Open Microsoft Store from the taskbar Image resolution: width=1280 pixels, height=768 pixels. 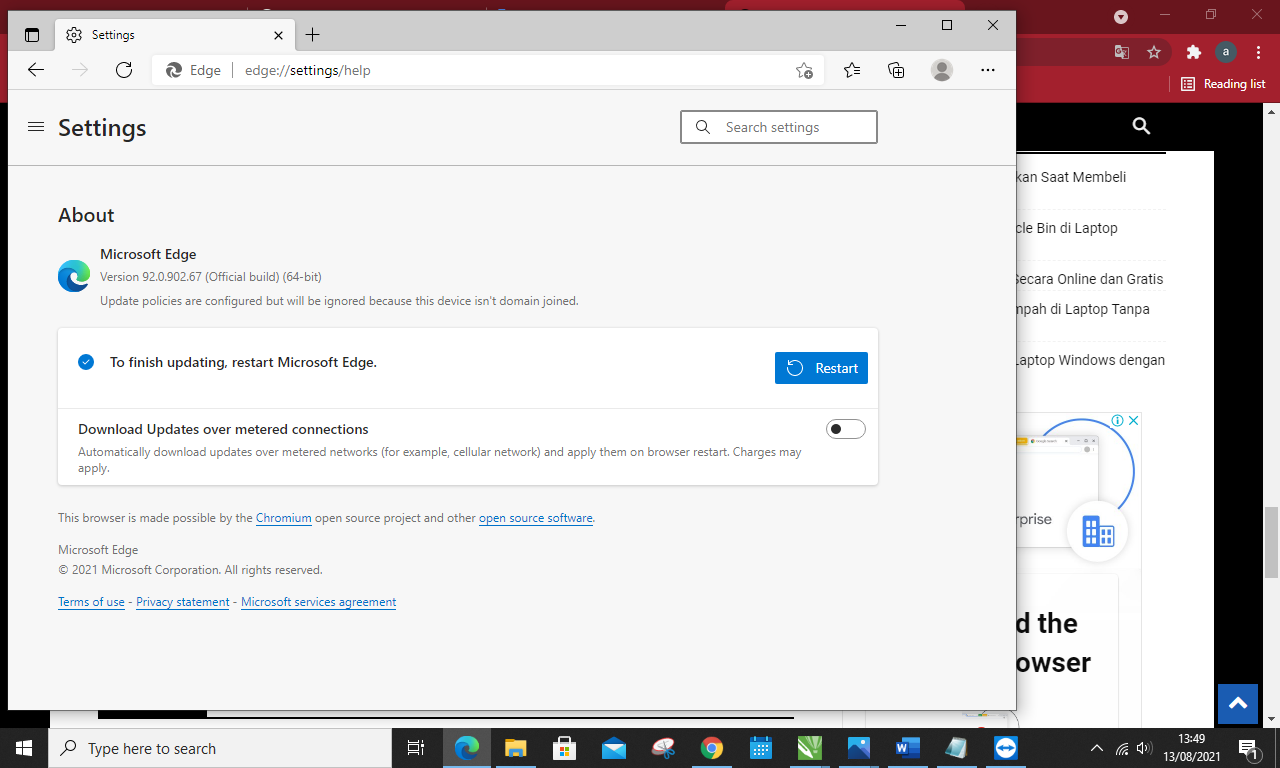564,748
